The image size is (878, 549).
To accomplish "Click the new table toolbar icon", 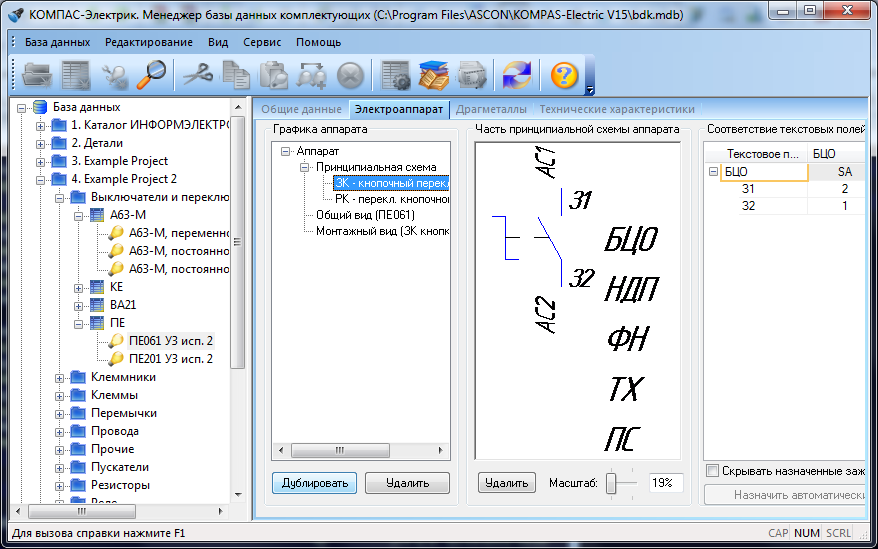I will [76, 75].
